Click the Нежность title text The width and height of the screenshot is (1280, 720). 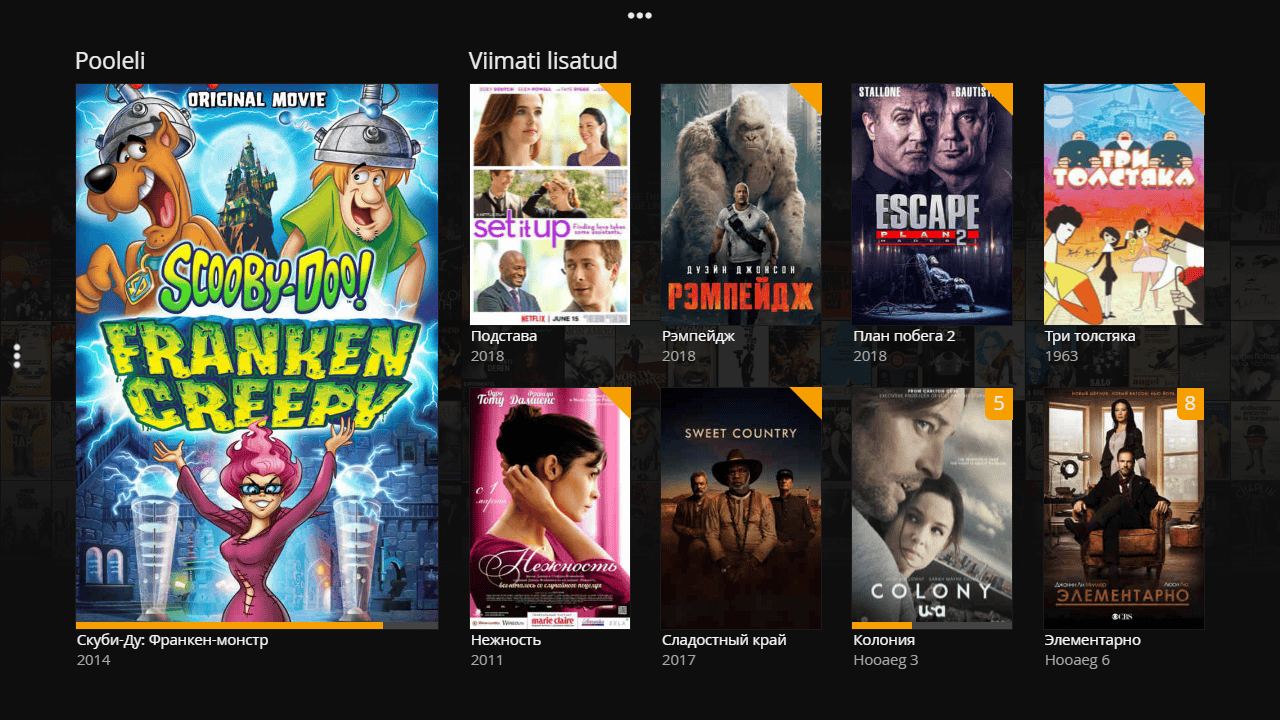click(506, 640)
